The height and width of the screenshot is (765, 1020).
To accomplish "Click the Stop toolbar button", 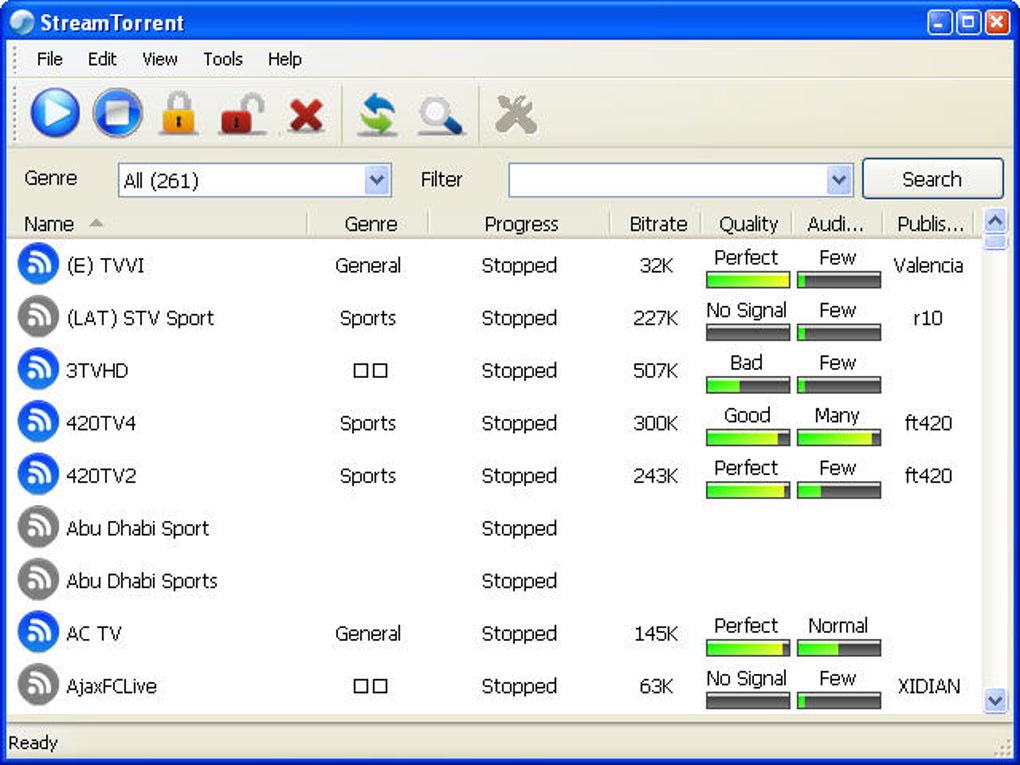I will (x=117, y=113).
